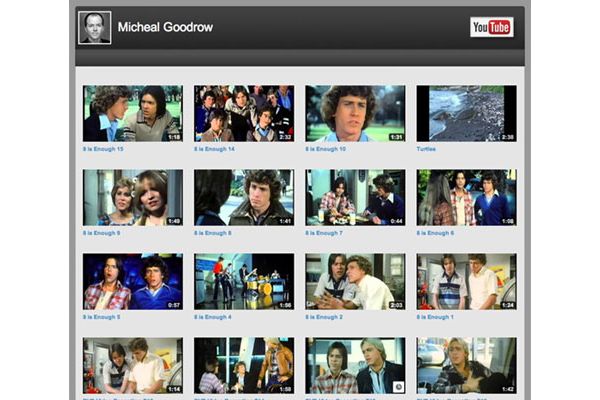The image size is (600, 400).
Task: Open the 'Turtles' video title link
Action: 426,149
